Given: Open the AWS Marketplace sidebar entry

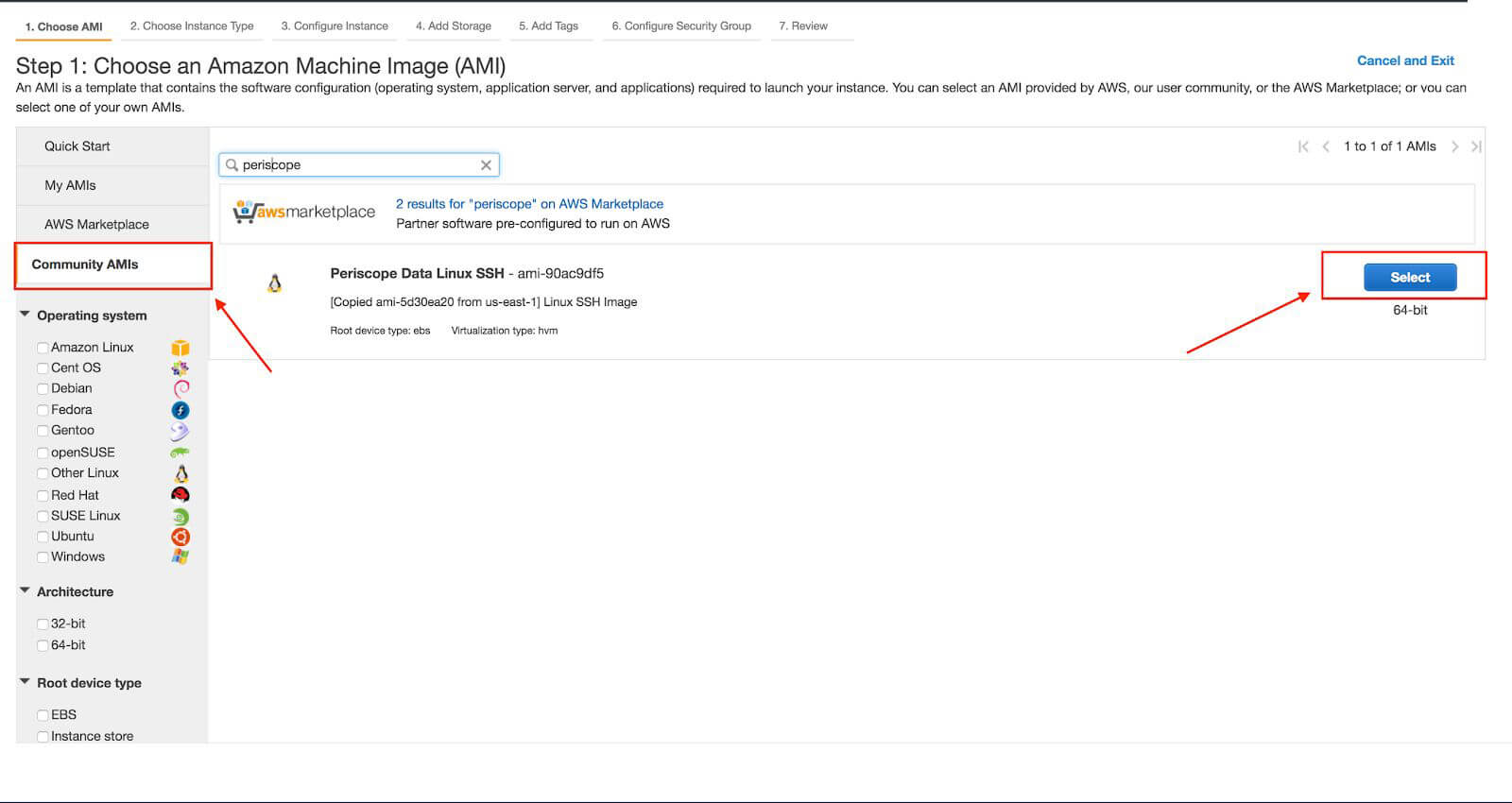Looking at the screenshot, I should 112,225.
